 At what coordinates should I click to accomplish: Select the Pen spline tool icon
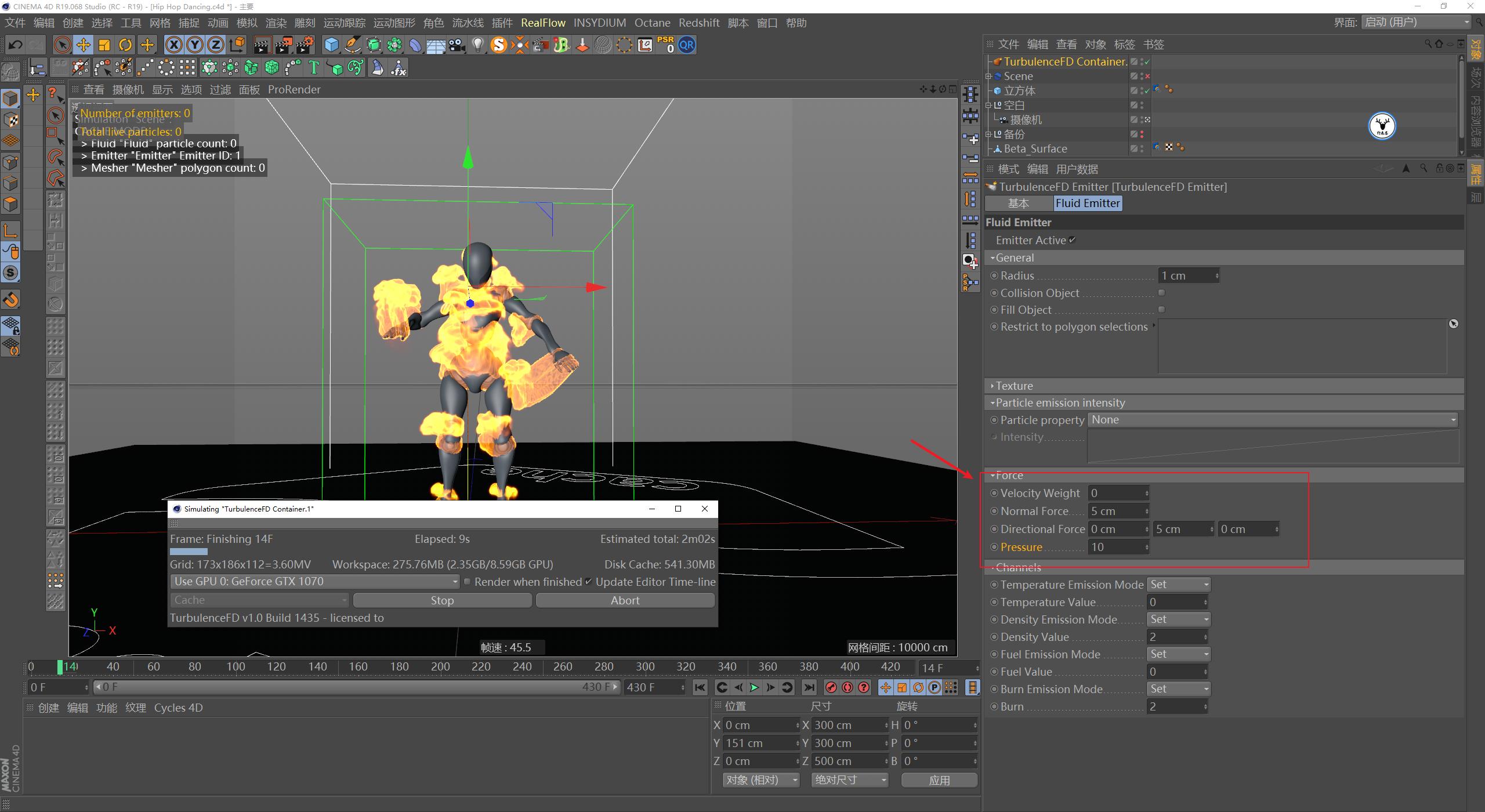[x=353, y=45]
